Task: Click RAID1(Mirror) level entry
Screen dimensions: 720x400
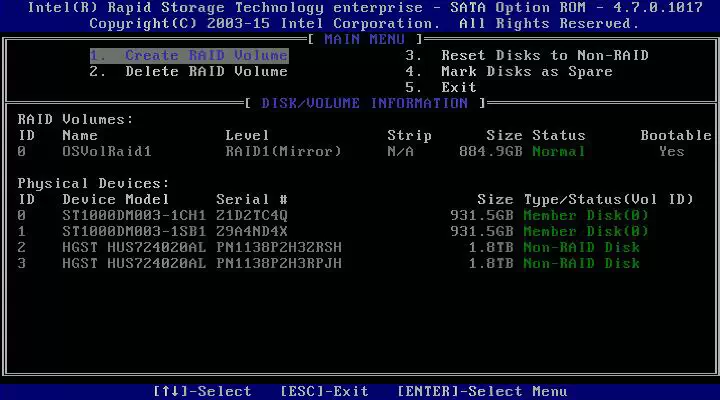Action: point(283,151)
